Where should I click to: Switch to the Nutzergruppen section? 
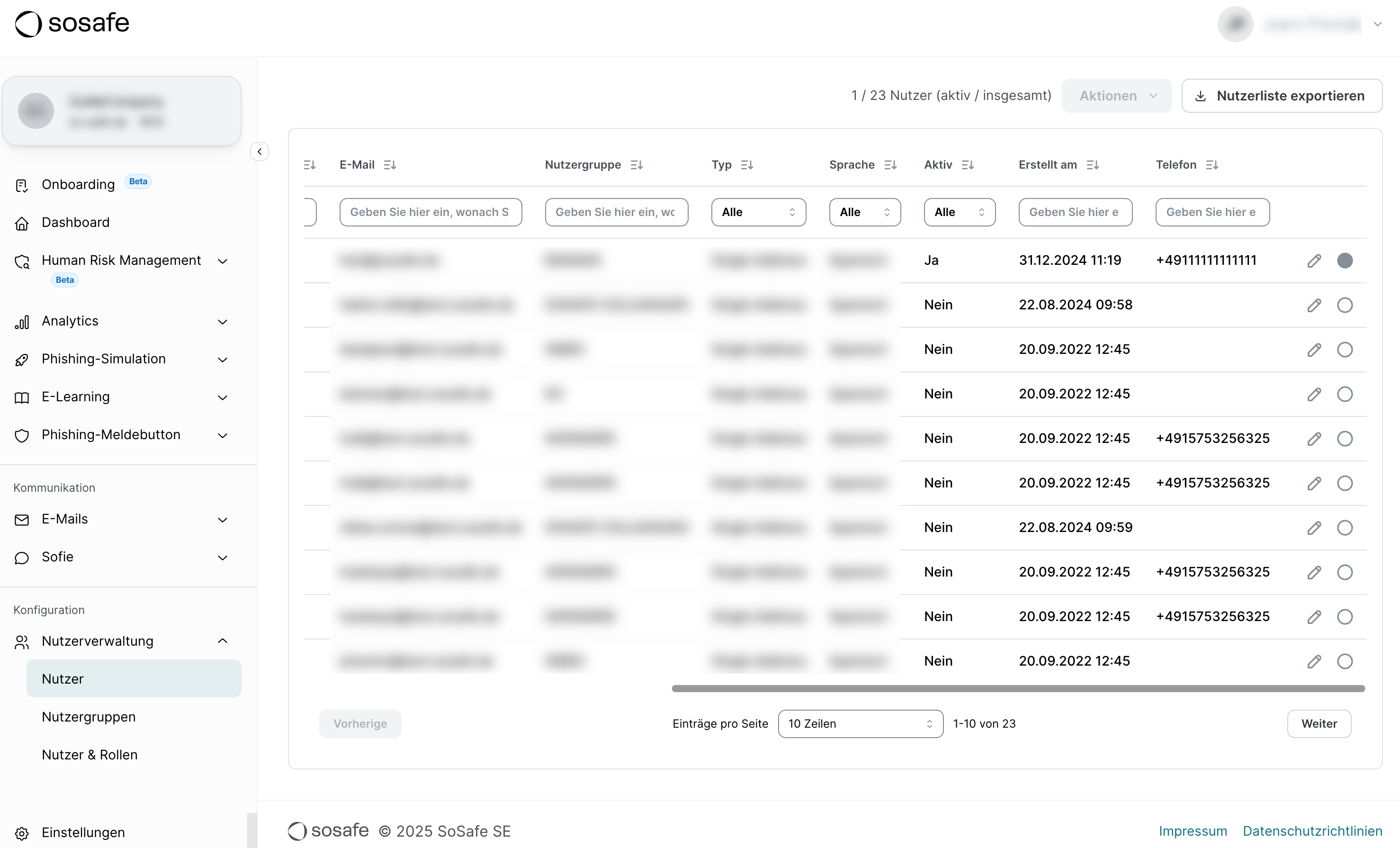[89, 717]
